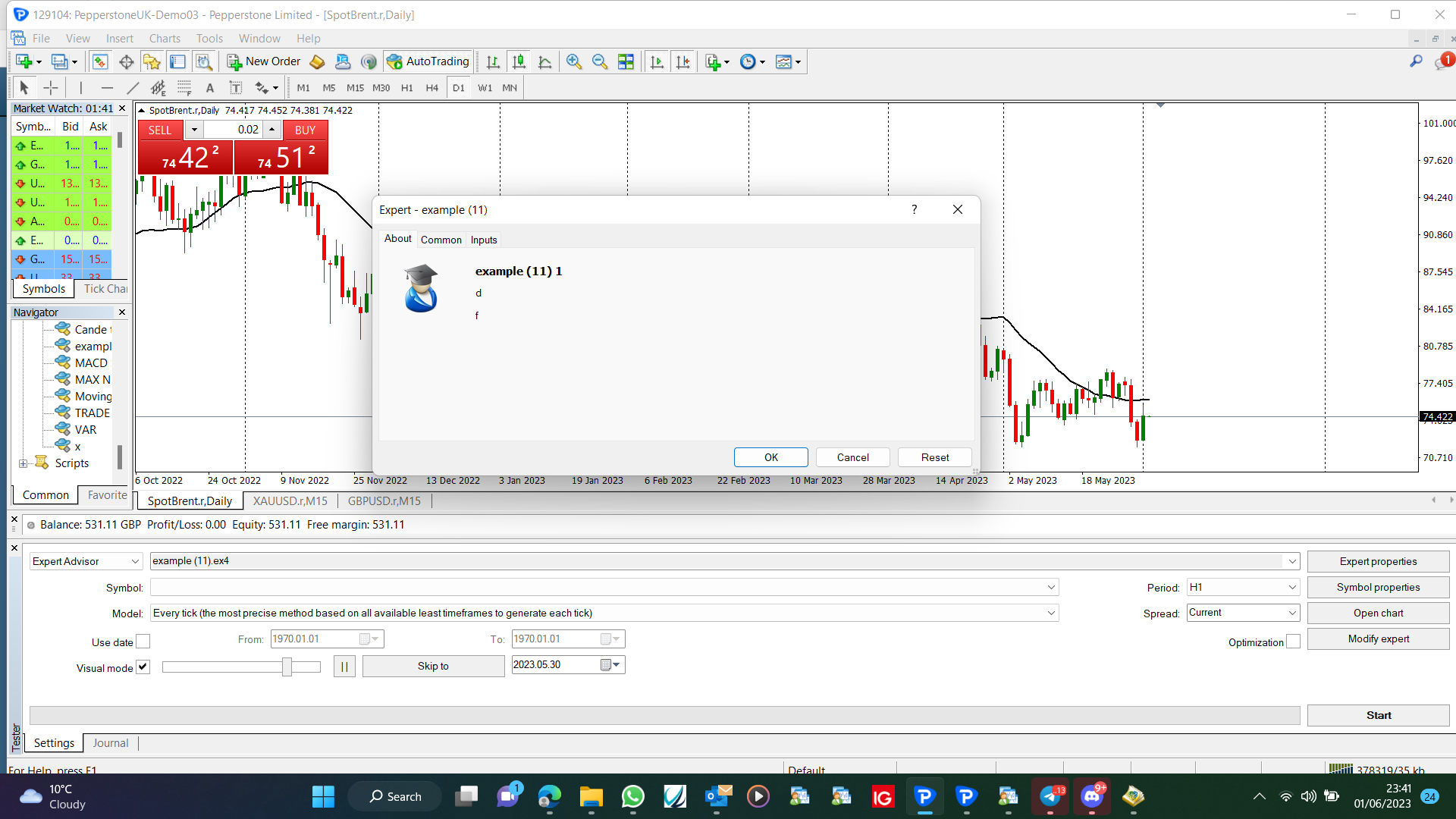Click the red SELL button
This screenshot has height=819, width=1456.
click(160, 130)
